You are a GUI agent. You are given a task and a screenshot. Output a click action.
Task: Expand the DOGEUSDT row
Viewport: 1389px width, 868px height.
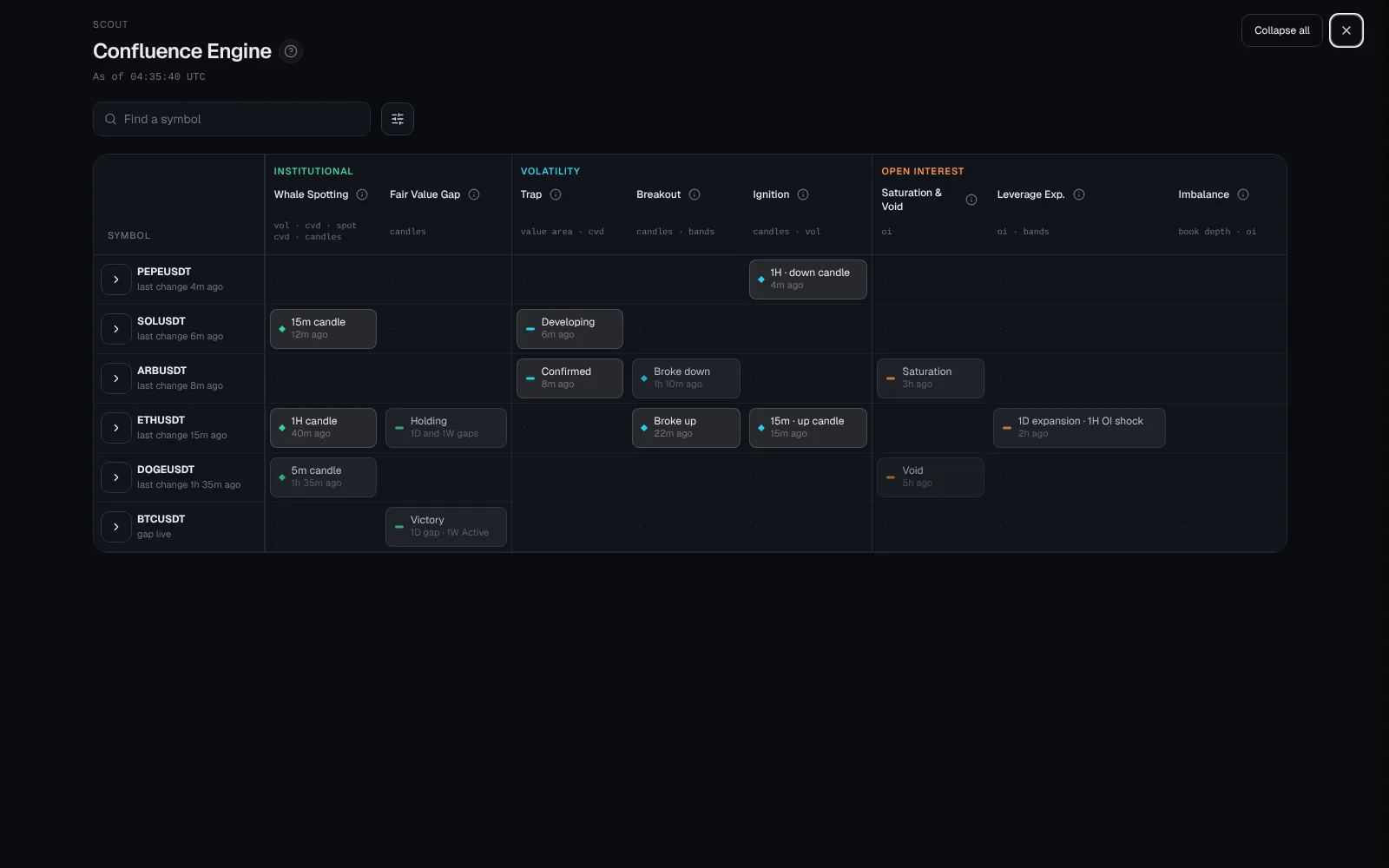116,477
